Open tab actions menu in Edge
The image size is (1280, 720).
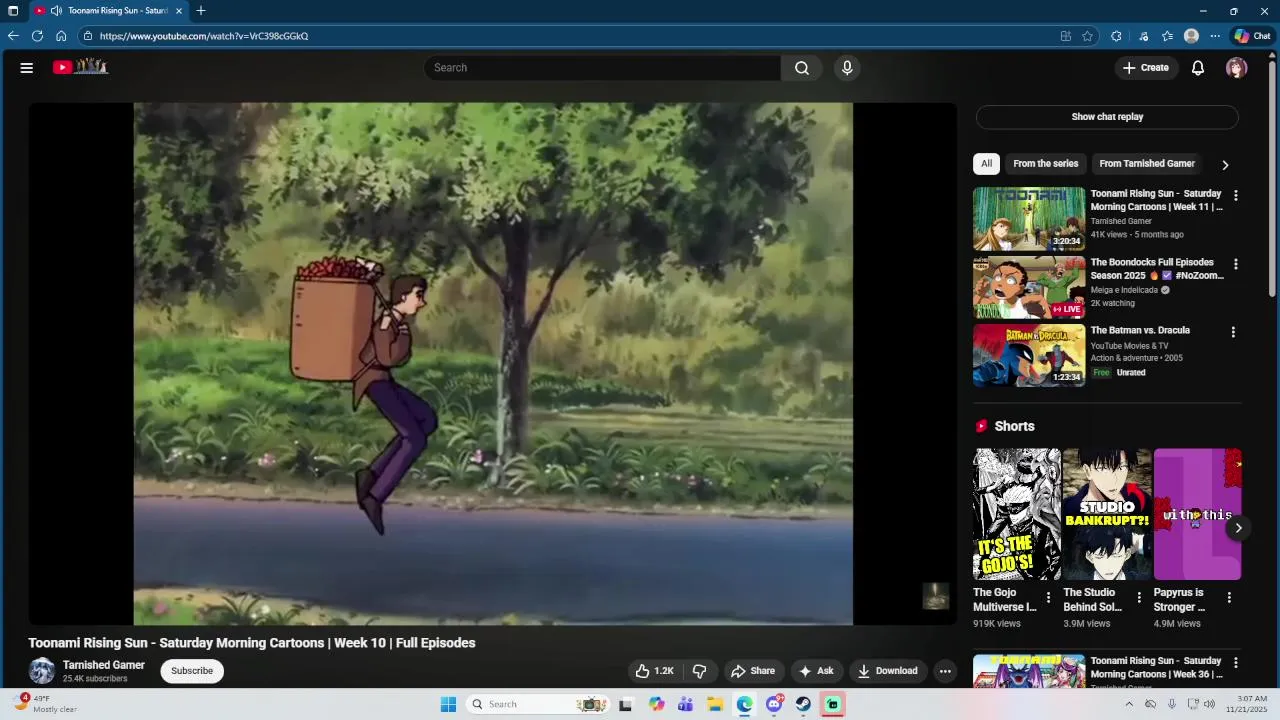tap(13, 11)
